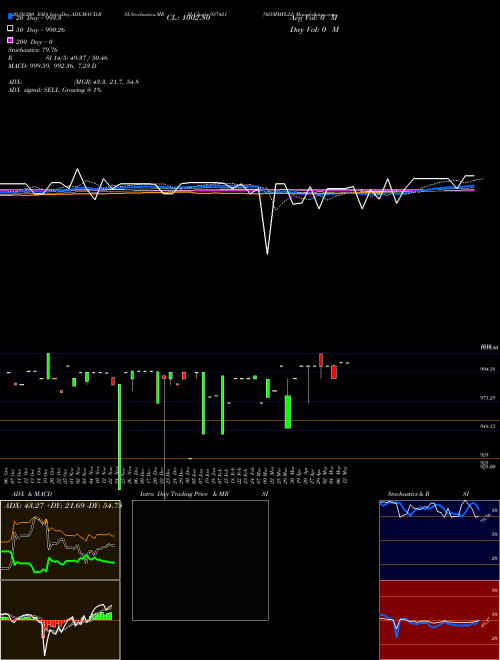Click the 'CL: 1002.50' closing price label
Image resolution: width=500 pixels, height=660 pixels.
click(188, 18)
